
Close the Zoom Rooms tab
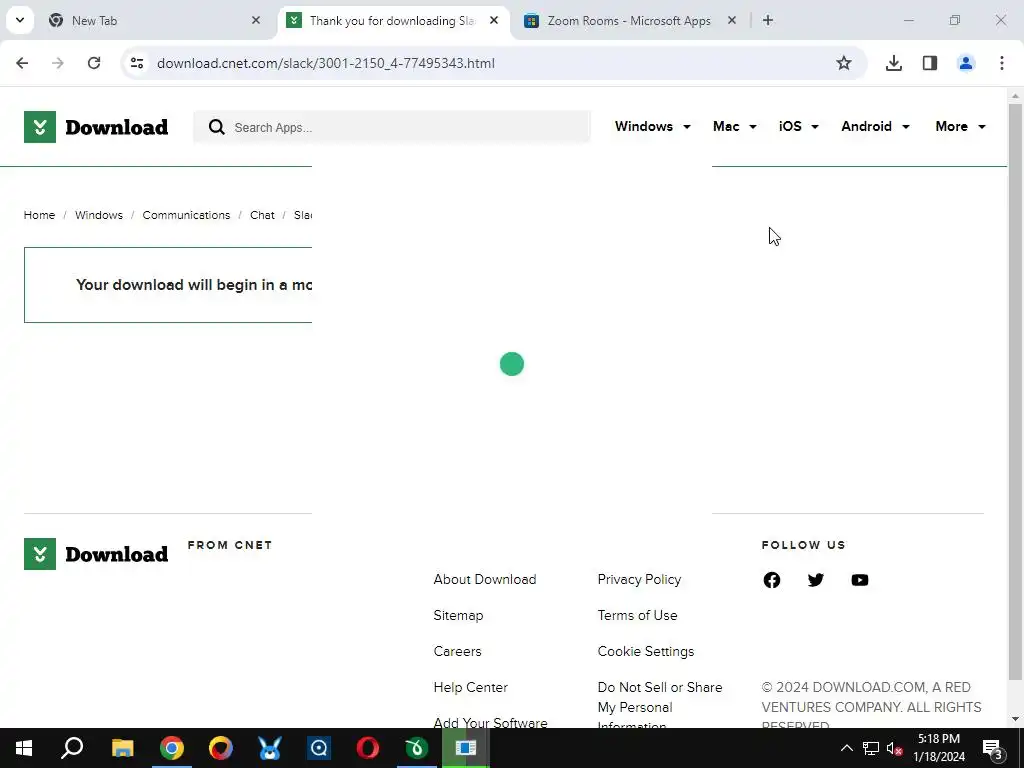(732, 21)
